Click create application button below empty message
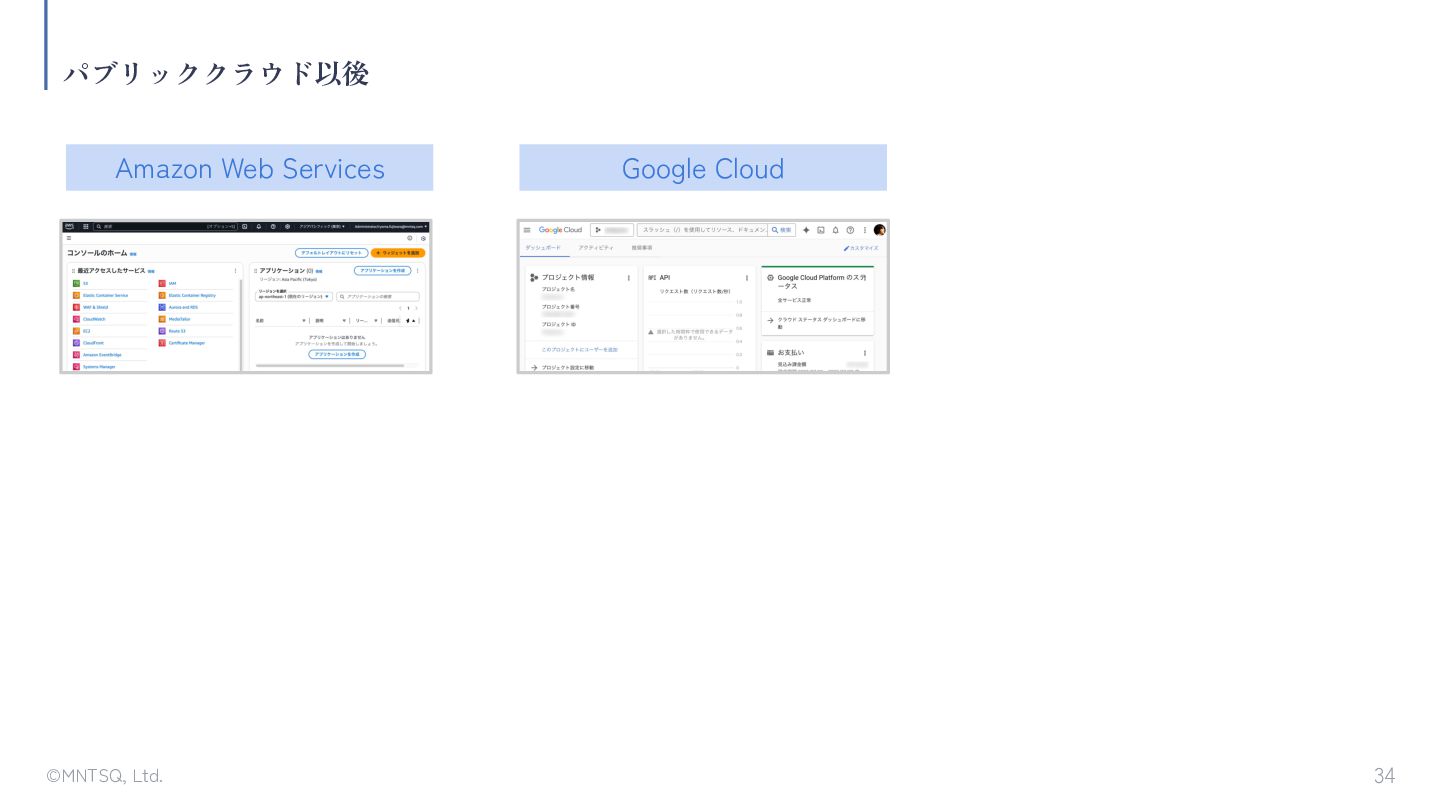 [337, 354]
